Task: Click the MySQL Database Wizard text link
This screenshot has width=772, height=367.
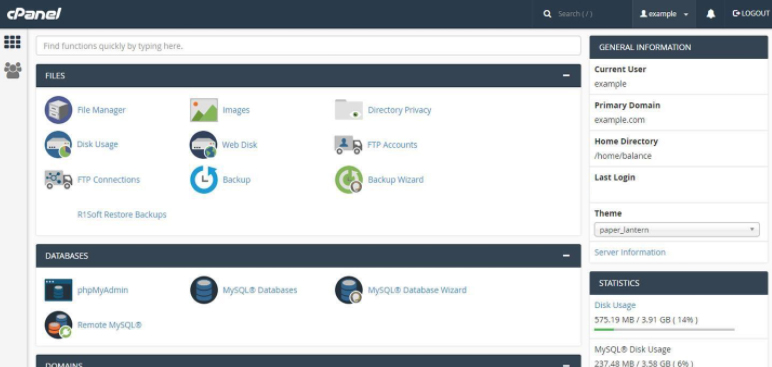Action: 417,290
